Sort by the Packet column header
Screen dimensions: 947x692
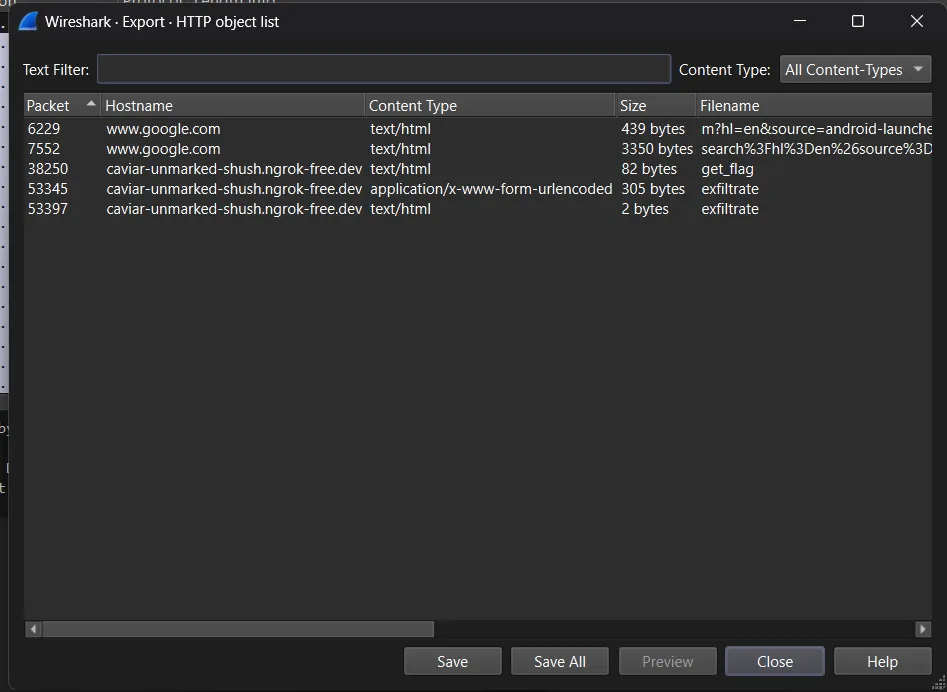(62, 105)
